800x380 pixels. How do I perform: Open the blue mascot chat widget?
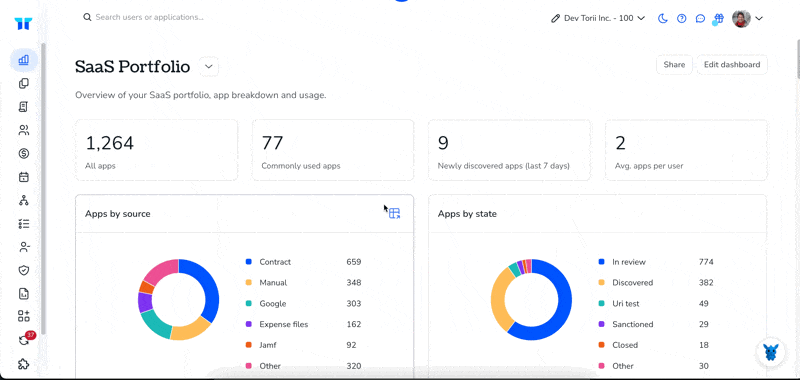(x=771, y=352)
